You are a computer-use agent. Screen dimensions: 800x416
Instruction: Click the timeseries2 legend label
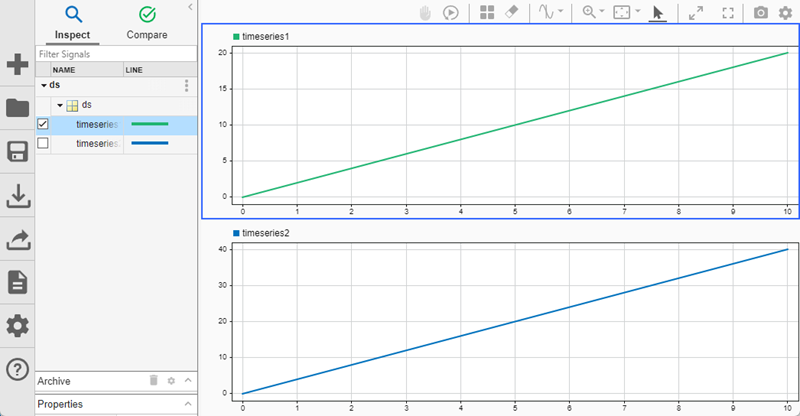click(266, 233)
